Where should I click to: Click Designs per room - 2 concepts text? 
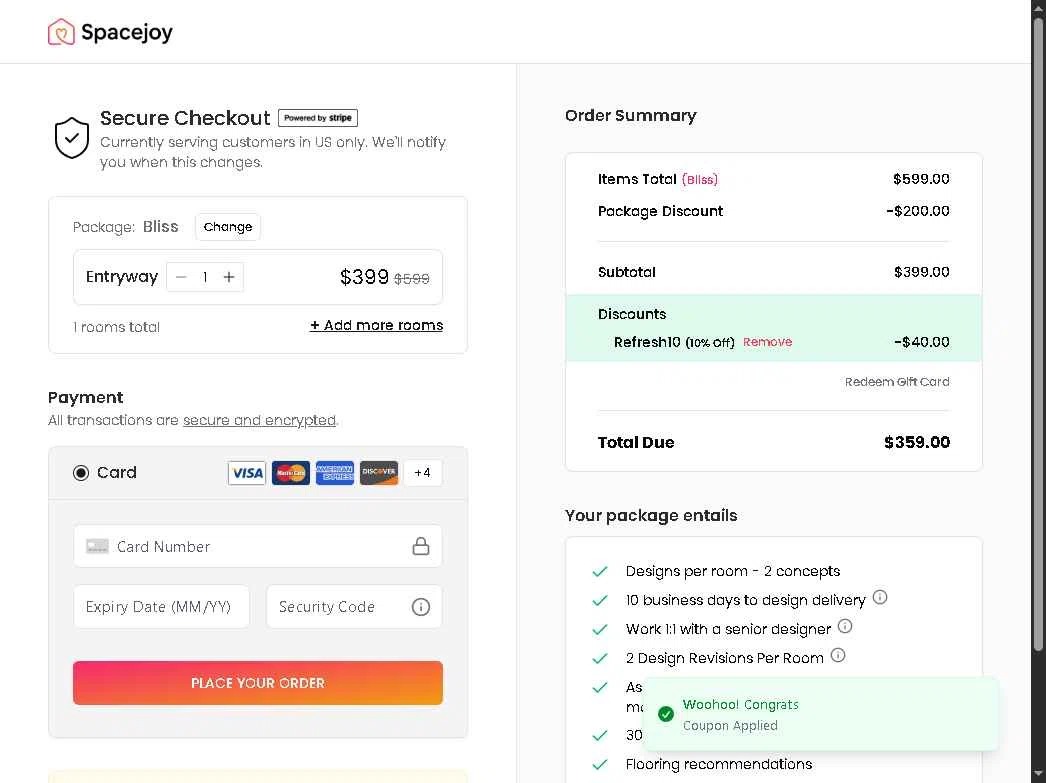[x=732, y=572]
